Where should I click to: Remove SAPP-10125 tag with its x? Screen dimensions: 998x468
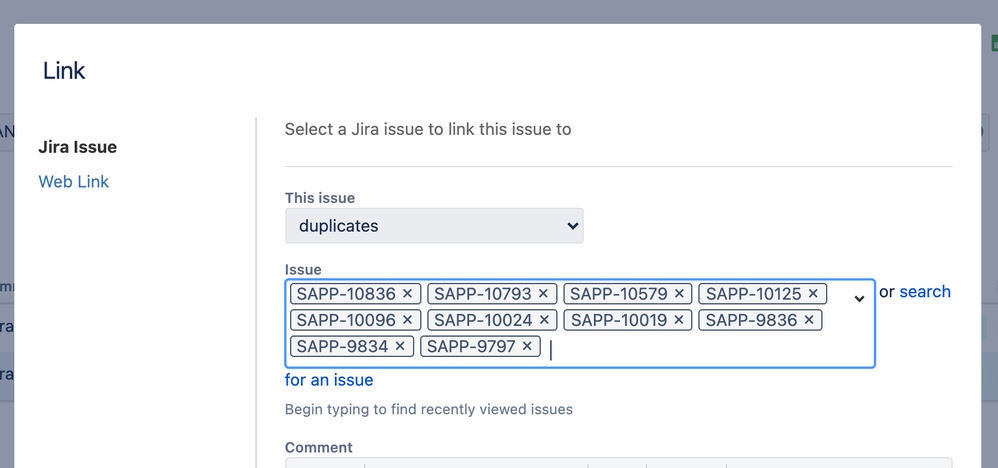[x=813, y=294]
